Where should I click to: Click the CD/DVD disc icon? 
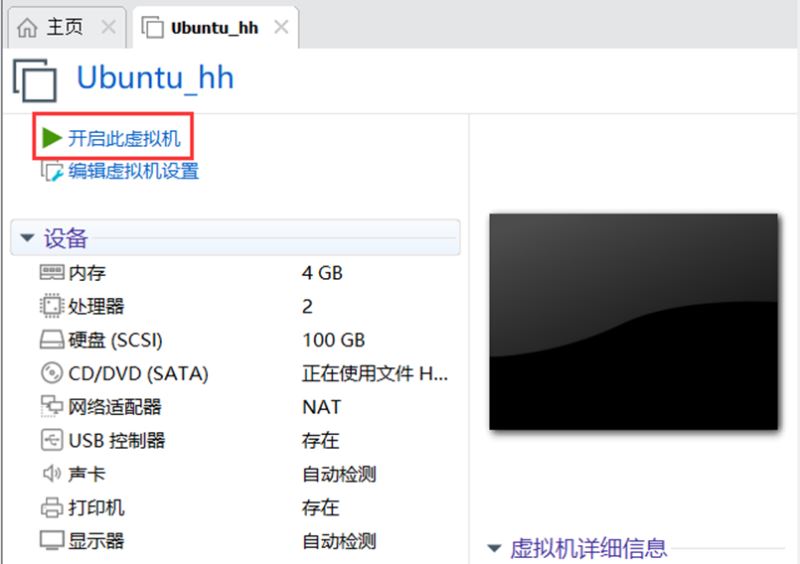pos(52,373)
